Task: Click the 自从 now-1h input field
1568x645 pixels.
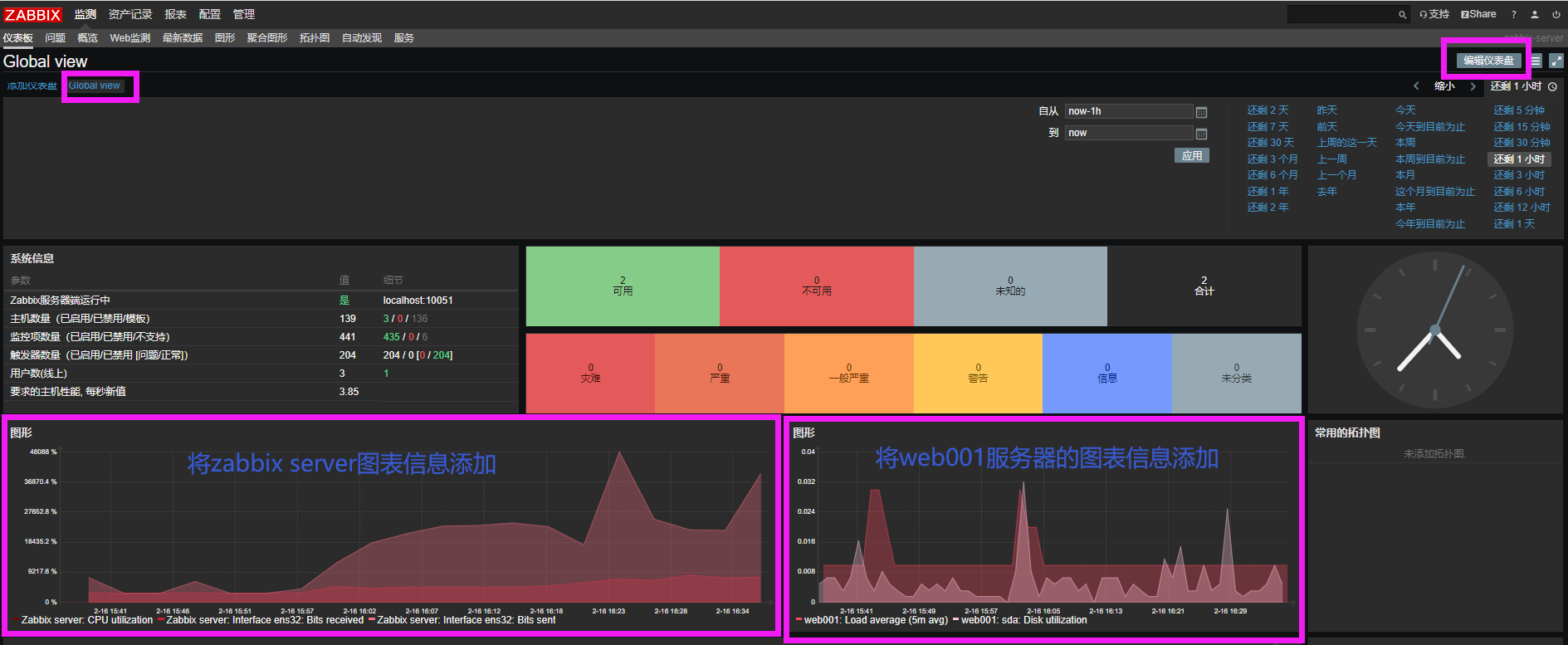Action: (1129, 111)
